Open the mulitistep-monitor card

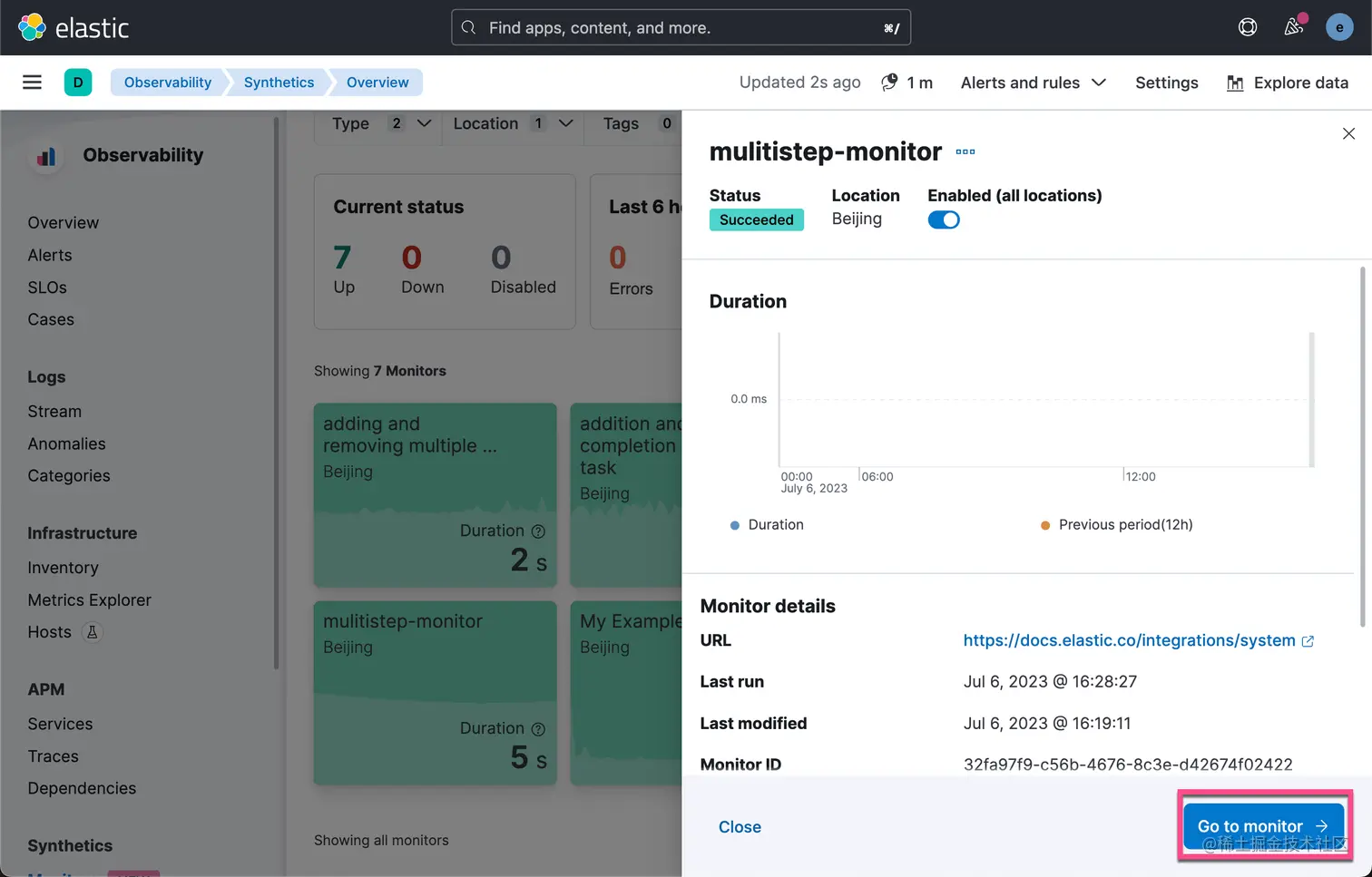[x=435, y=693]
